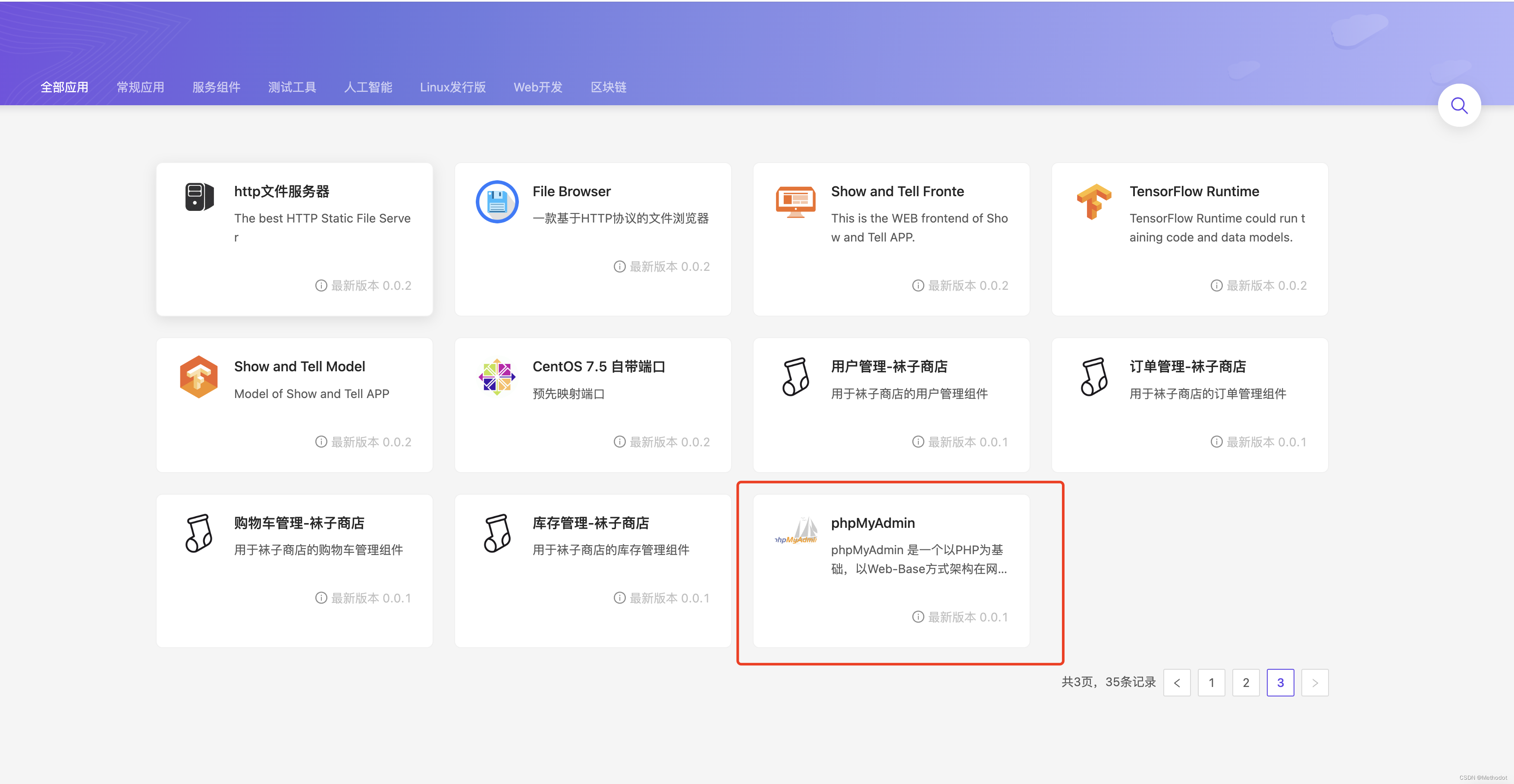Open the Linux发行版 category tab
This screenshot has height=784, width=1514.
coord(452,87)
